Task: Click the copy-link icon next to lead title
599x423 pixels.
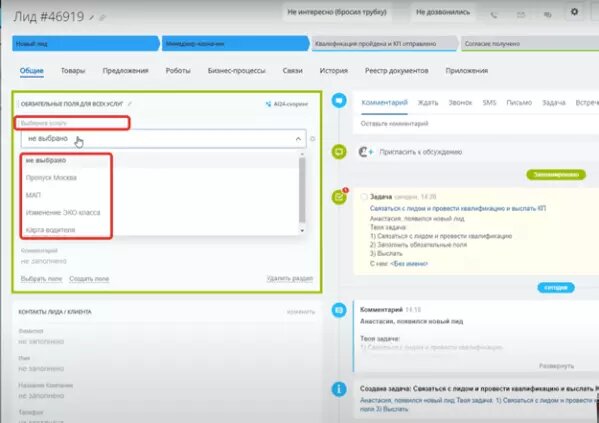Action: point(102,17)
